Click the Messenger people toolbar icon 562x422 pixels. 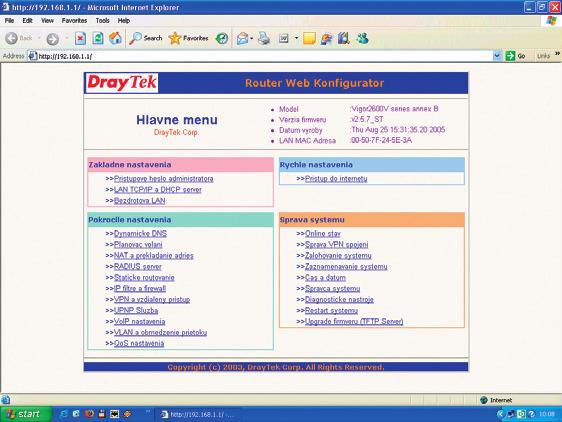(362, 38)
